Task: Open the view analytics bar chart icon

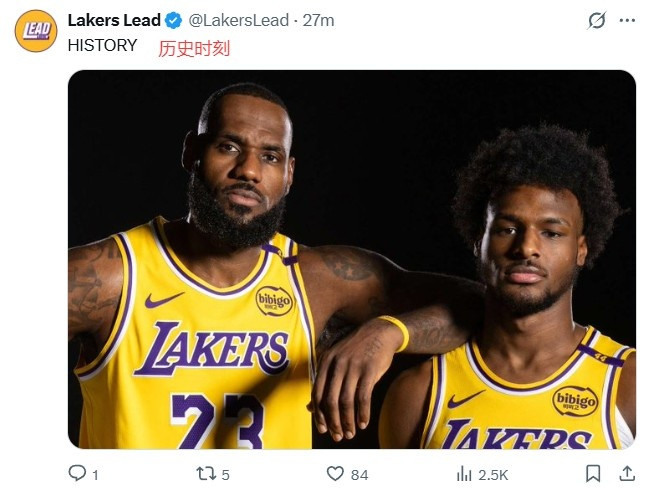Action: point(464,473)
